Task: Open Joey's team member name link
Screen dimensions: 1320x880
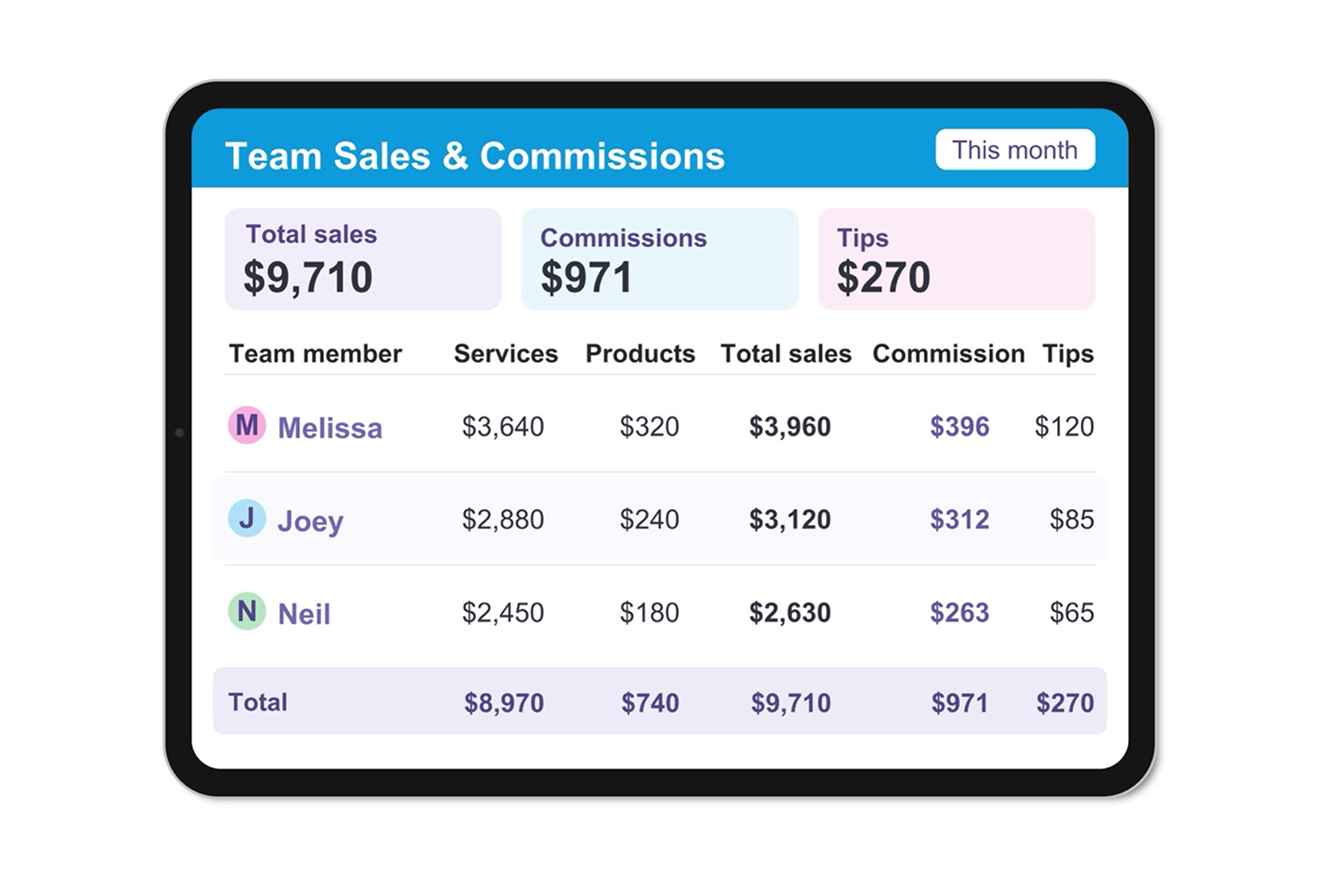Action: pos(310,521)
